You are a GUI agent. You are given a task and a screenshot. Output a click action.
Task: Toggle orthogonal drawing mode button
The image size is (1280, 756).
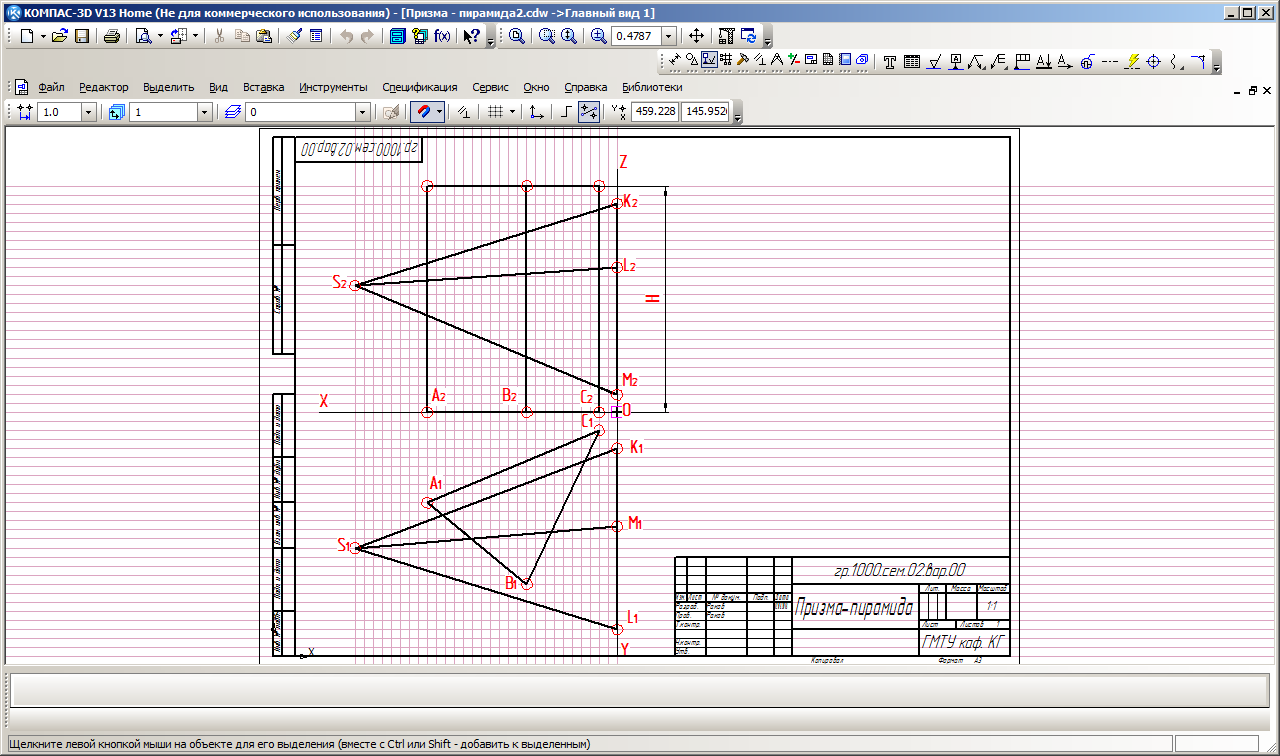[564, 112]
